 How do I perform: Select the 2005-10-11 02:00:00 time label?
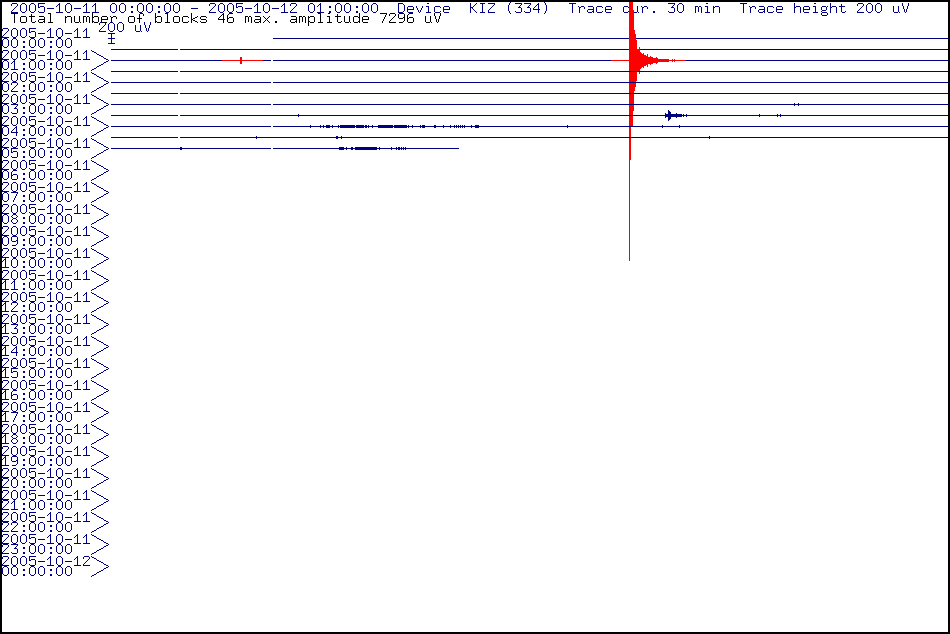pyautogui.click(x=45, y=82)
